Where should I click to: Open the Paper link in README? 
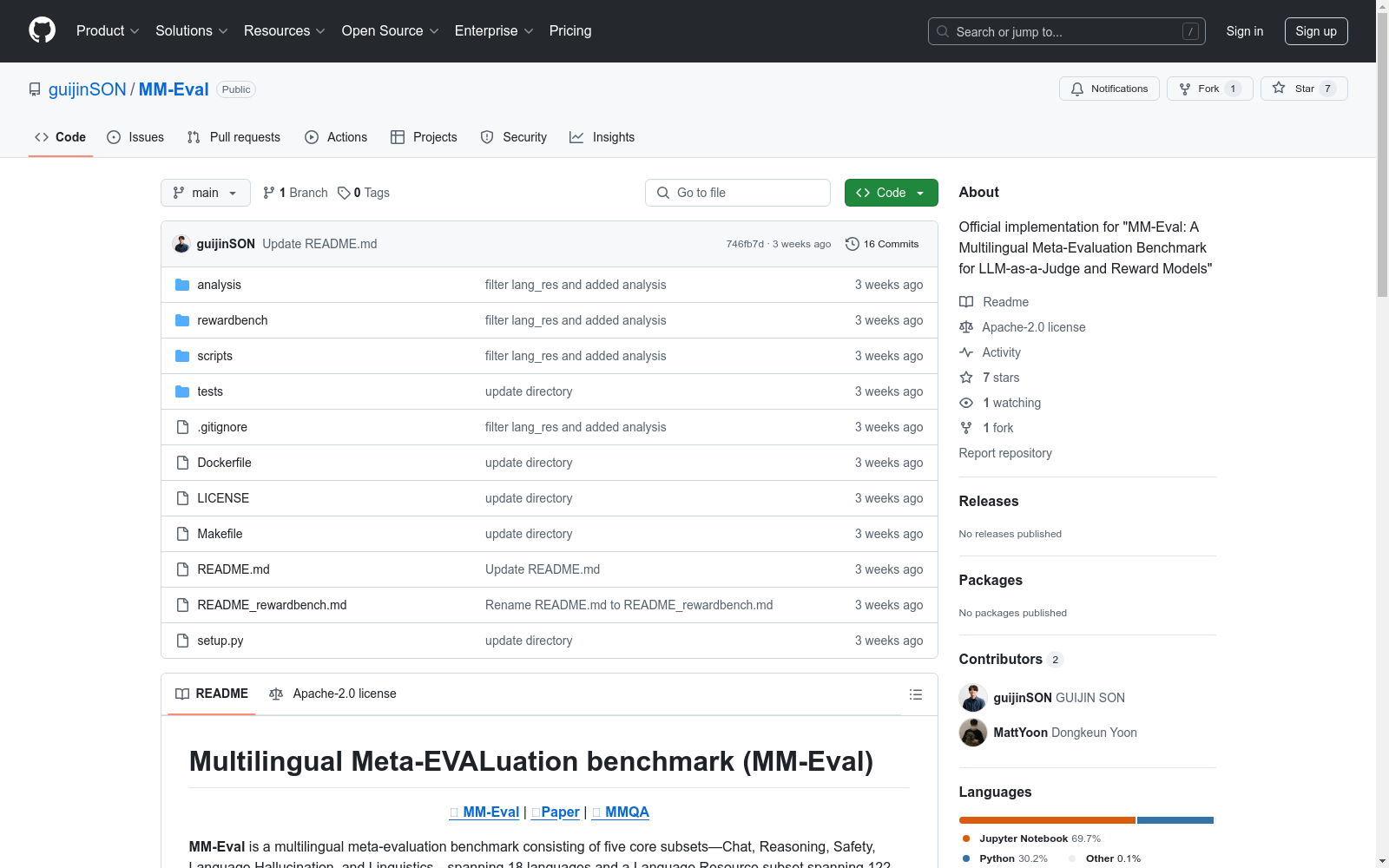(x=556, y=812)
